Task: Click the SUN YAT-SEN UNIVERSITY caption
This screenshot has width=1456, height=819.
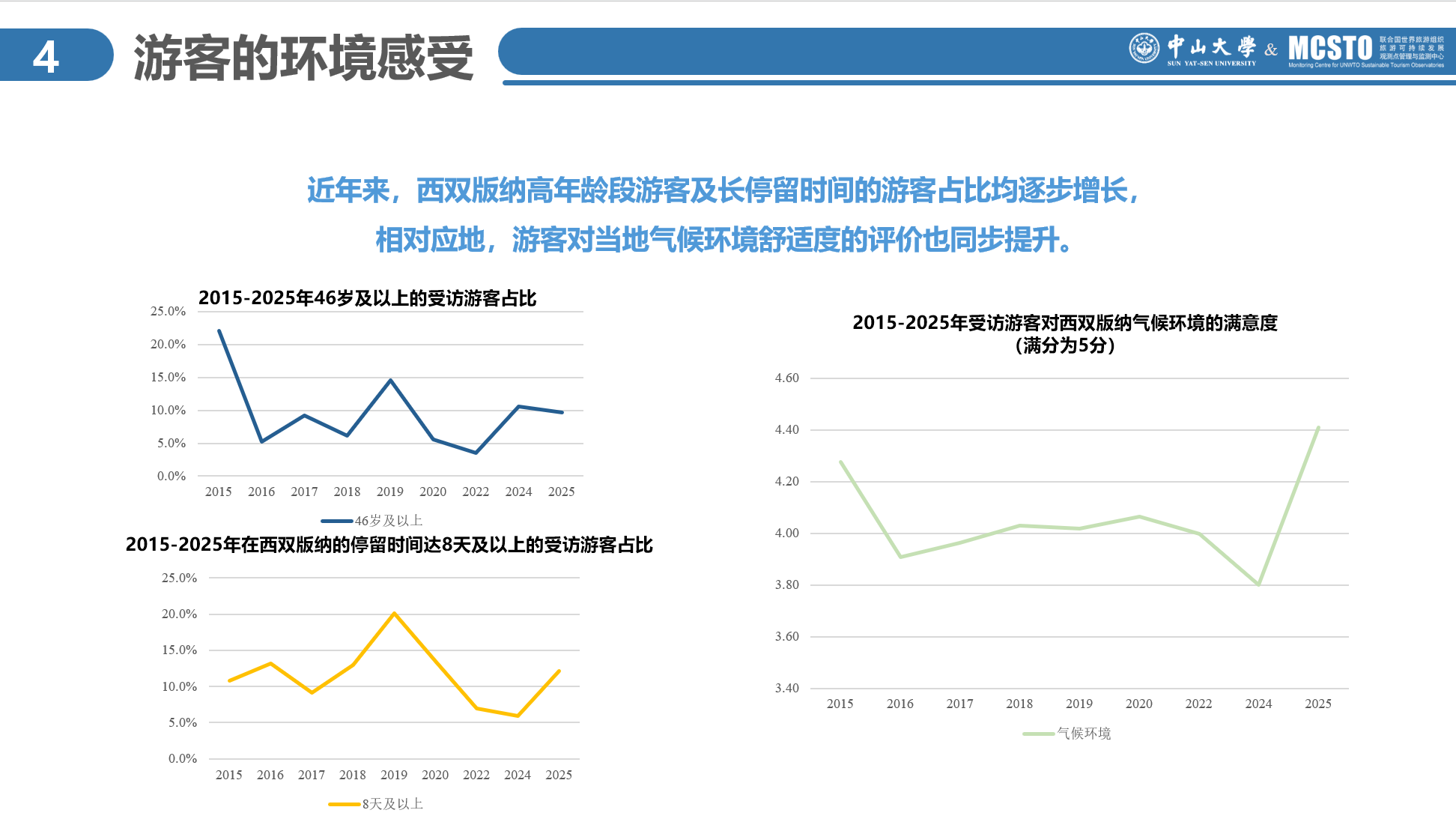Action: (1211, 64)
